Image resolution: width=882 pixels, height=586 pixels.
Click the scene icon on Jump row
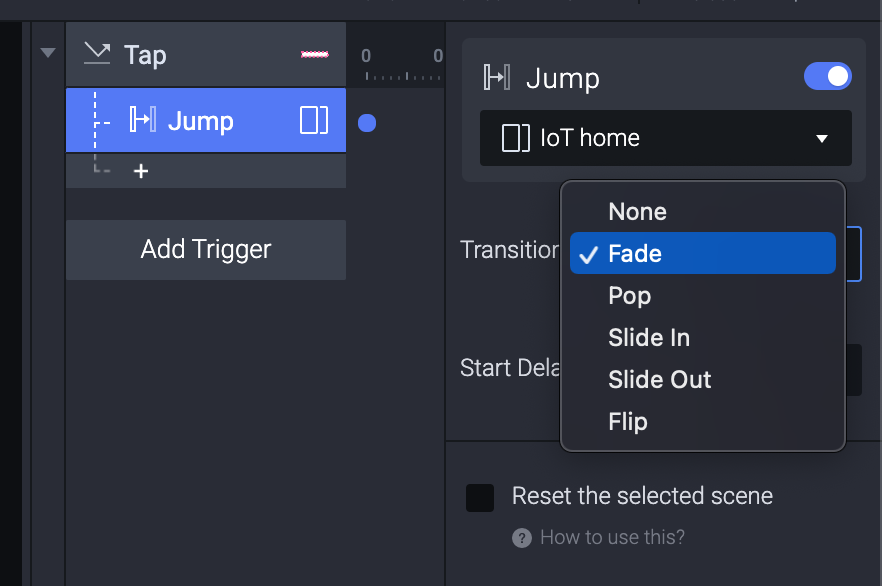[314, 121]
